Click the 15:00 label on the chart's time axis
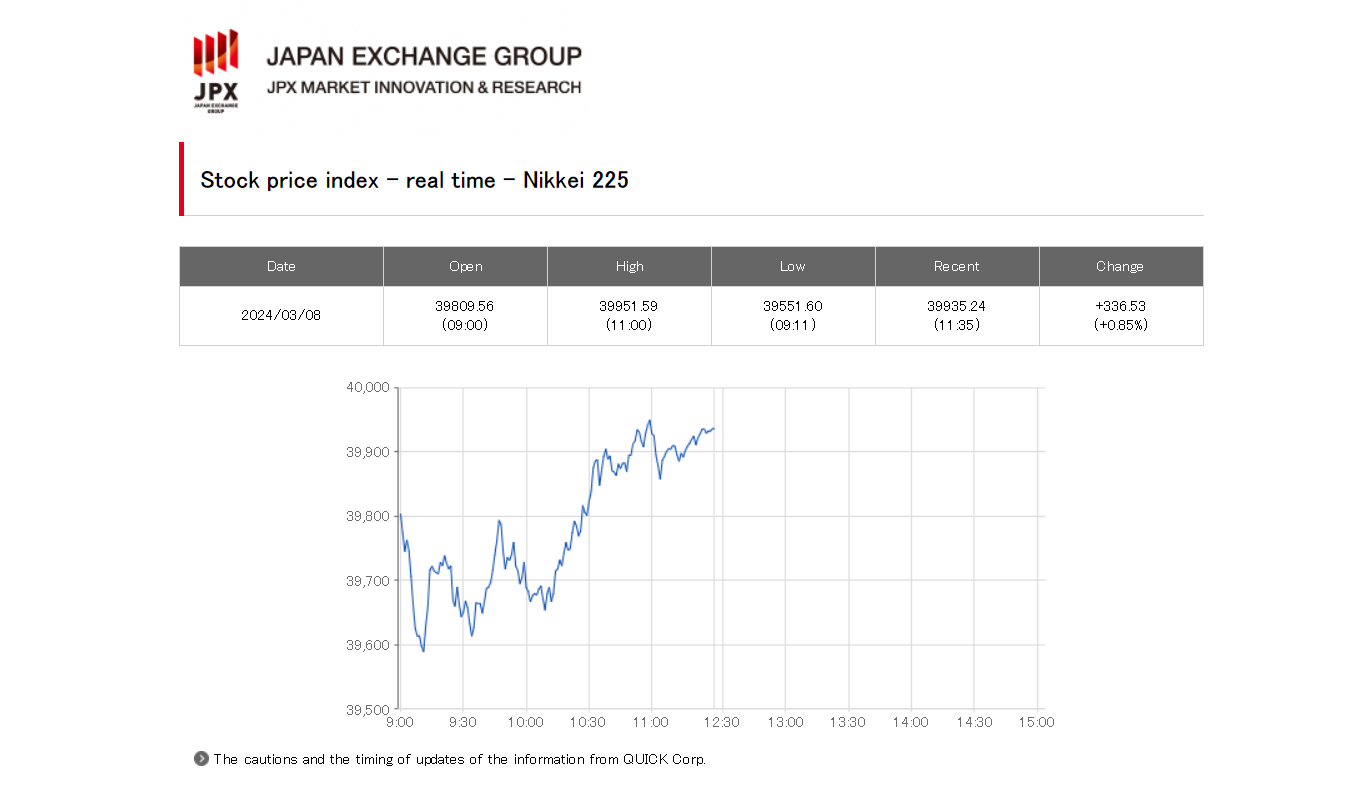 pos(1036,722)
